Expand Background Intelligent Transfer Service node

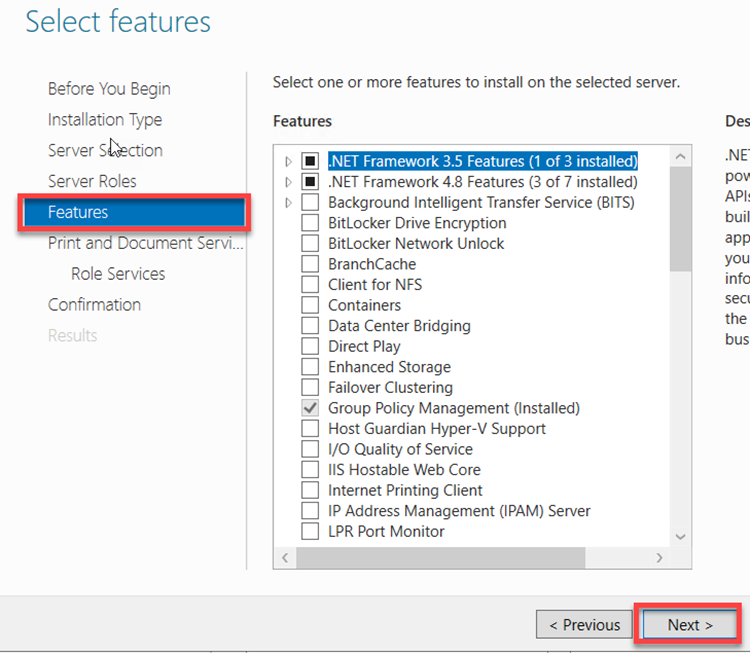click(x=289, y=203)
